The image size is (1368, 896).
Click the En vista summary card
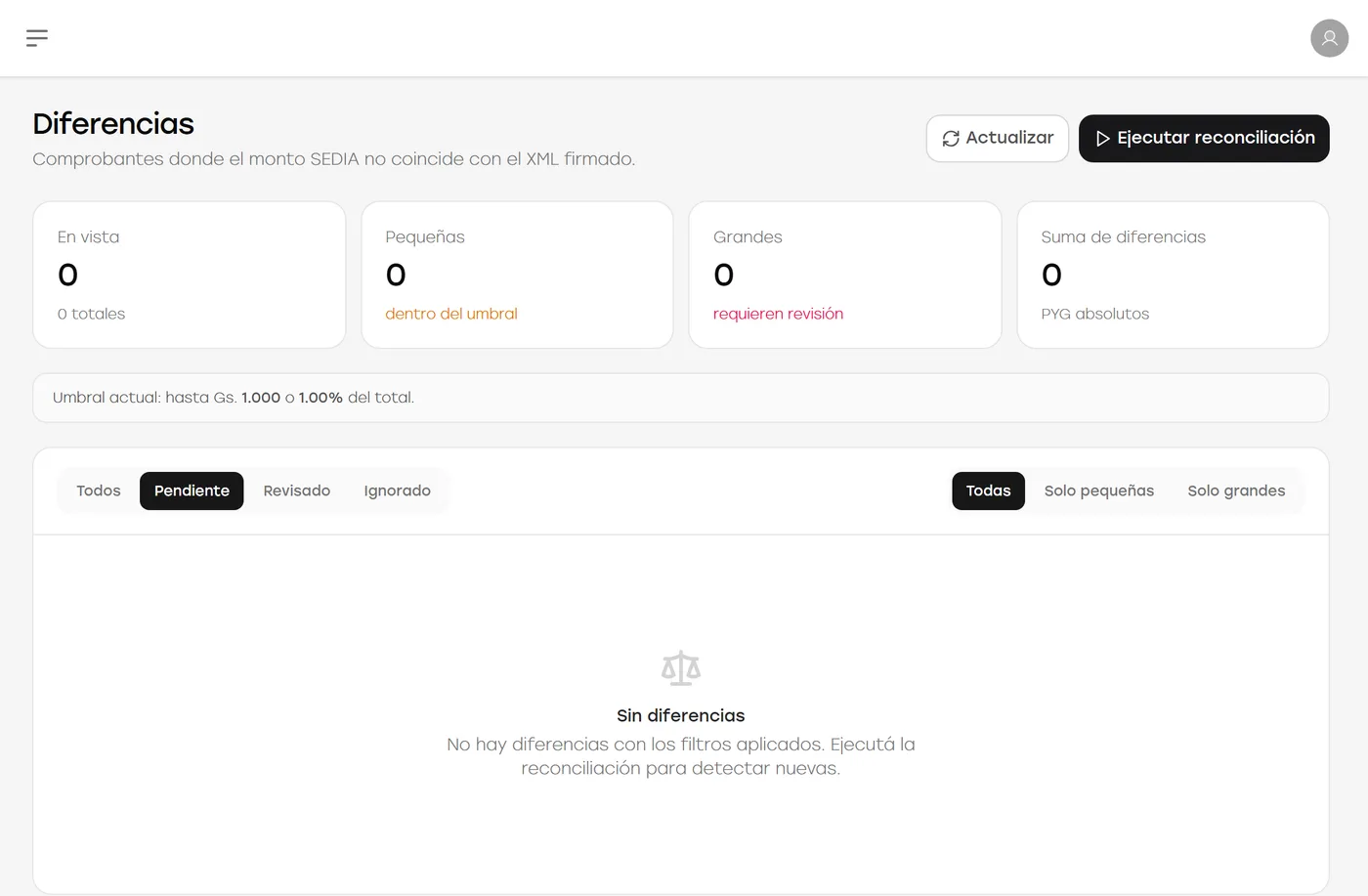coord(190,275)
